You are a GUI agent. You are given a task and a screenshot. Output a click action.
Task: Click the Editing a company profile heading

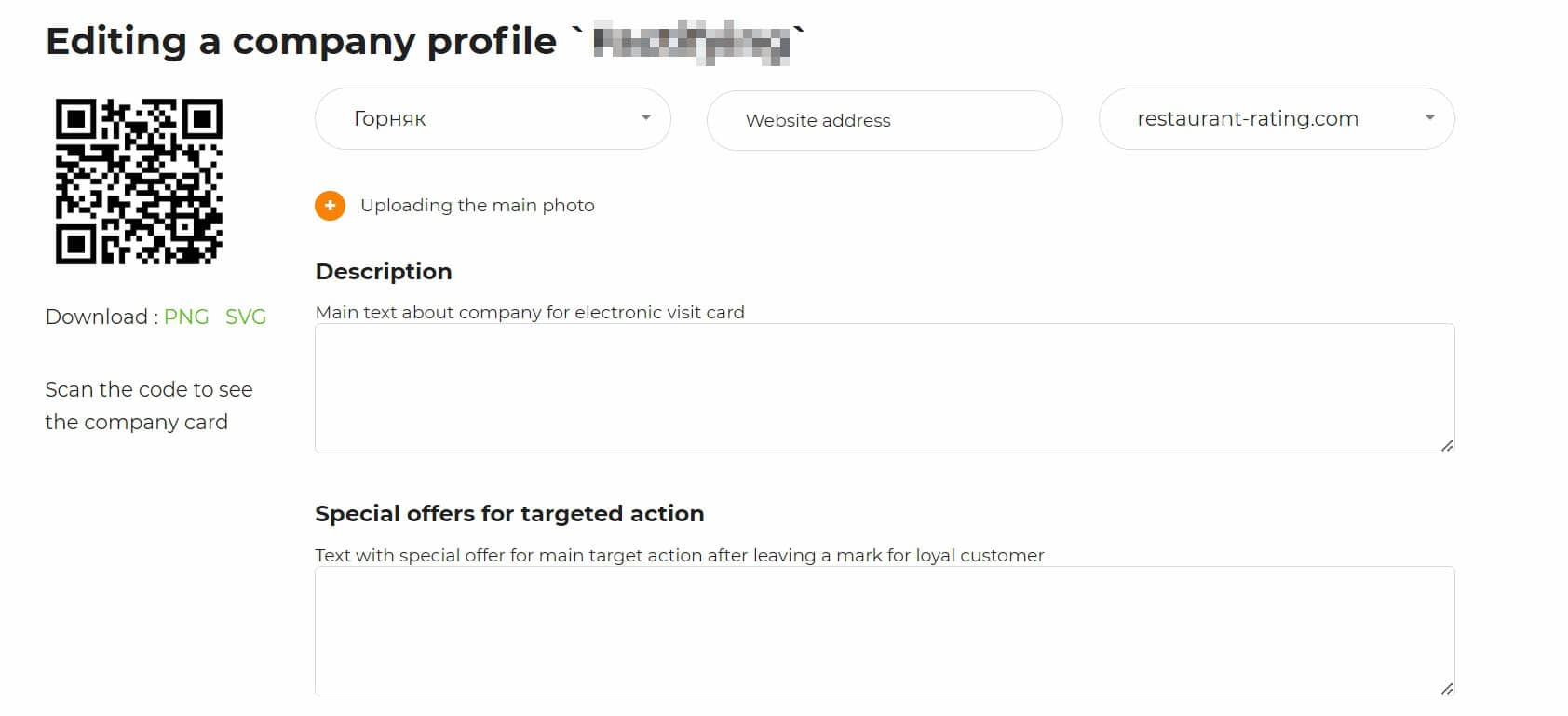pos(301,42)
